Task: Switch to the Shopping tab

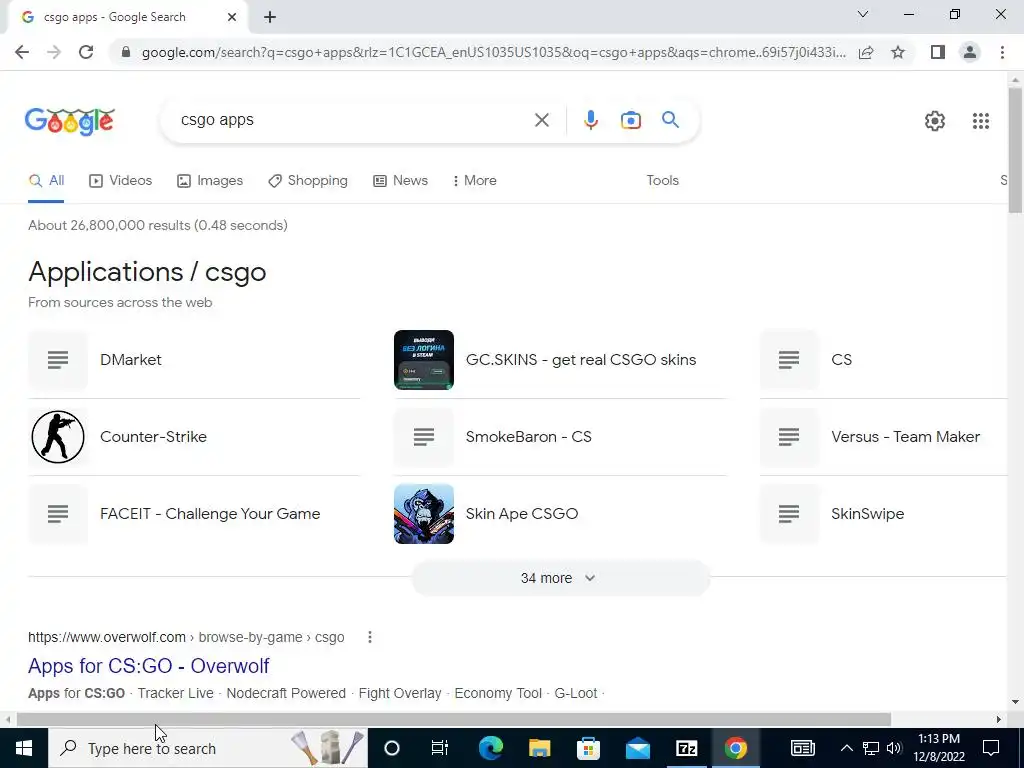Action: coord(308,181)
